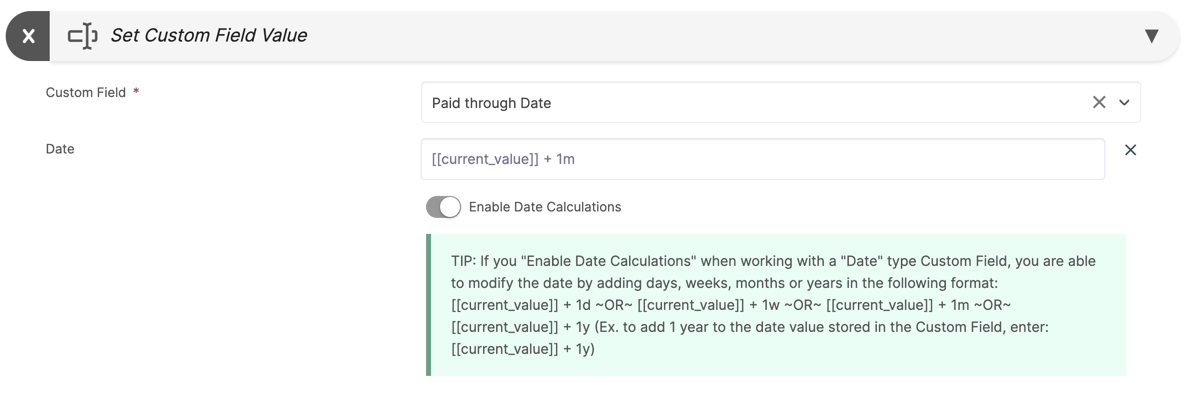Clear the Paid through Date selection
The height and width of the screenshot is (393, 1188).
(x=1099, y=102)
